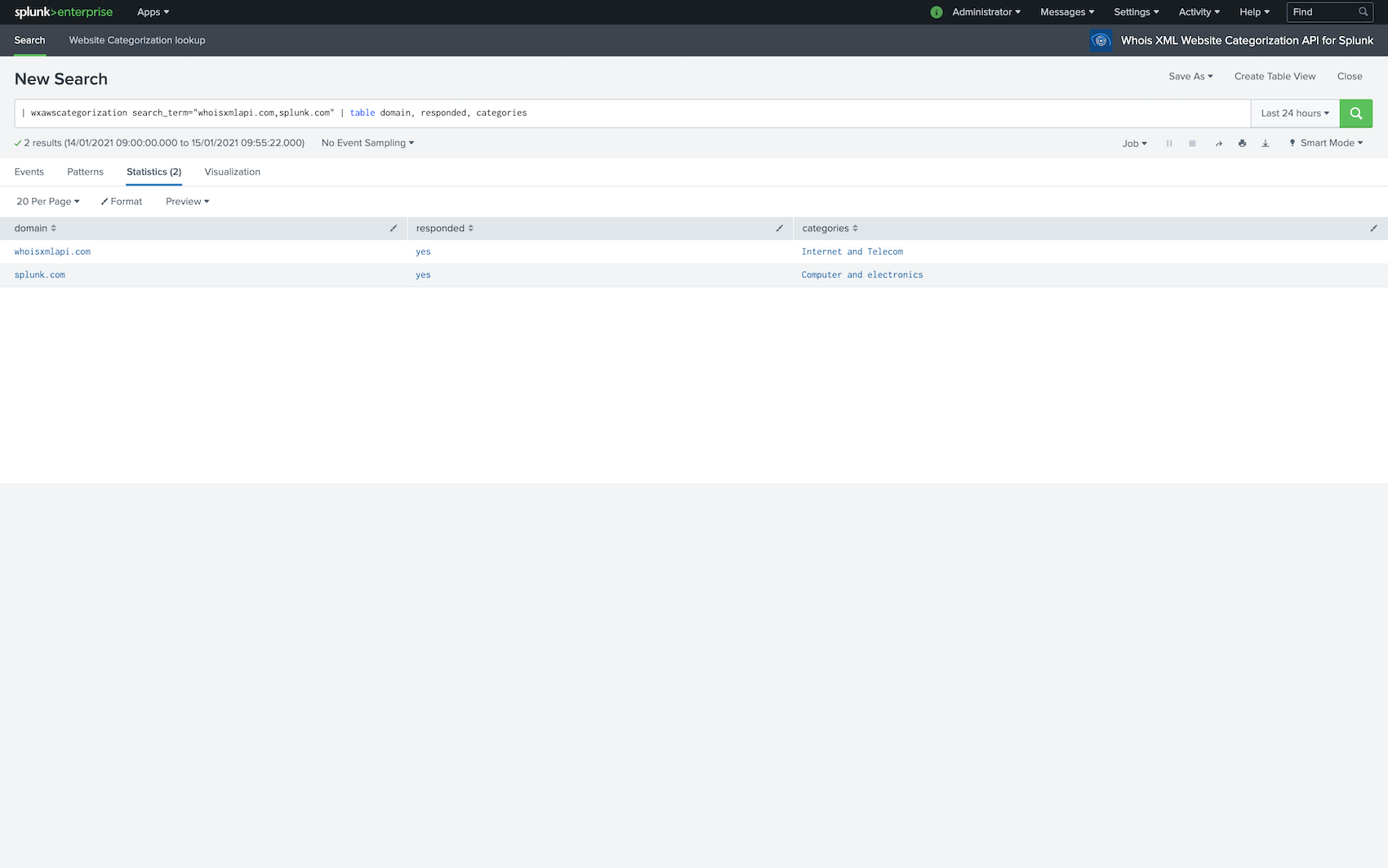Image resolution: width=1388 pixels, height=868 pixels.
Task: Click the Whois XML Website Categorization API title
Action: (x=1247, y=40)
